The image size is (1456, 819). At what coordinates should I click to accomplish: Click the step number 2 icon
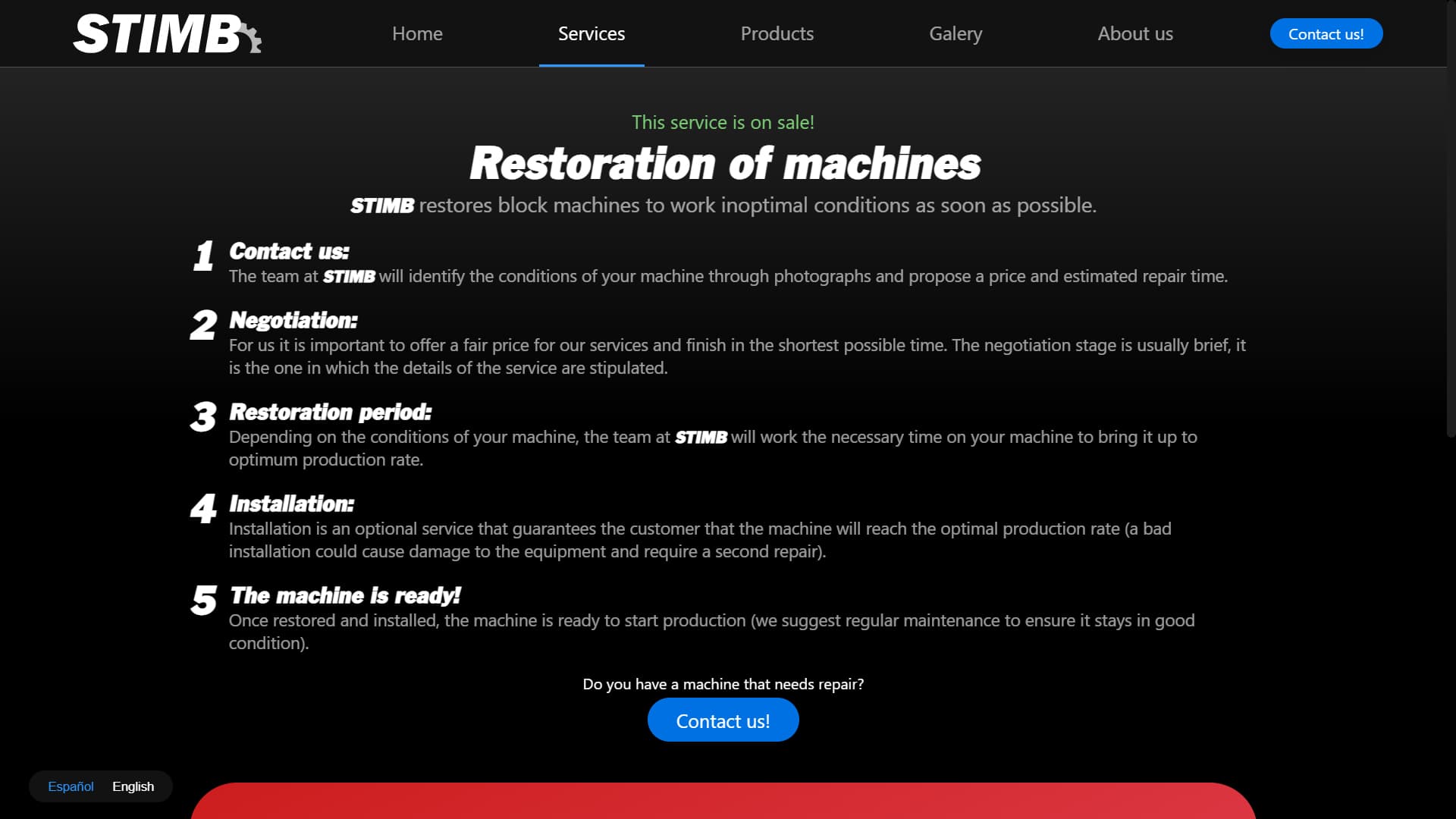click(203, 325)
